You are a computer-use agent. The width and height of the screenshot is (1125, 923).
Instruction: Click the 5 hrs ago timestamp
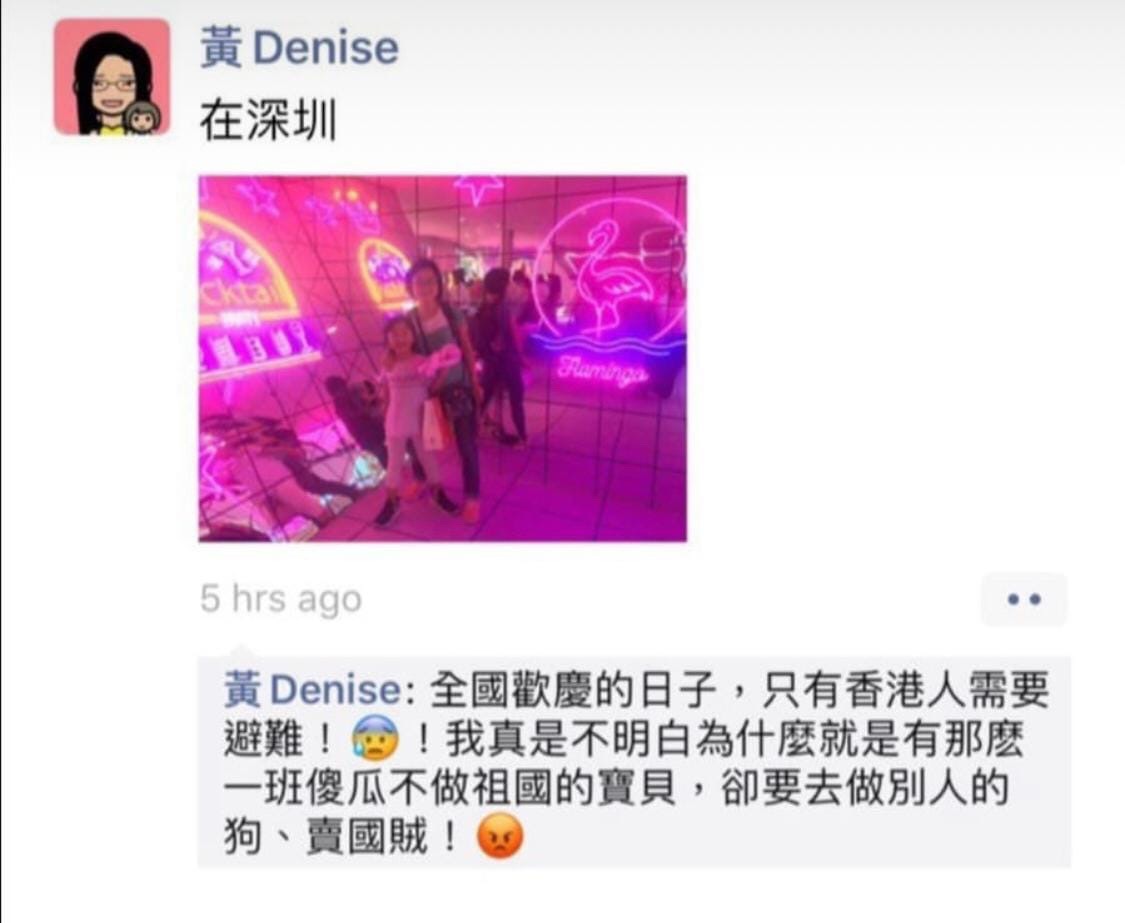coord(281,599)
